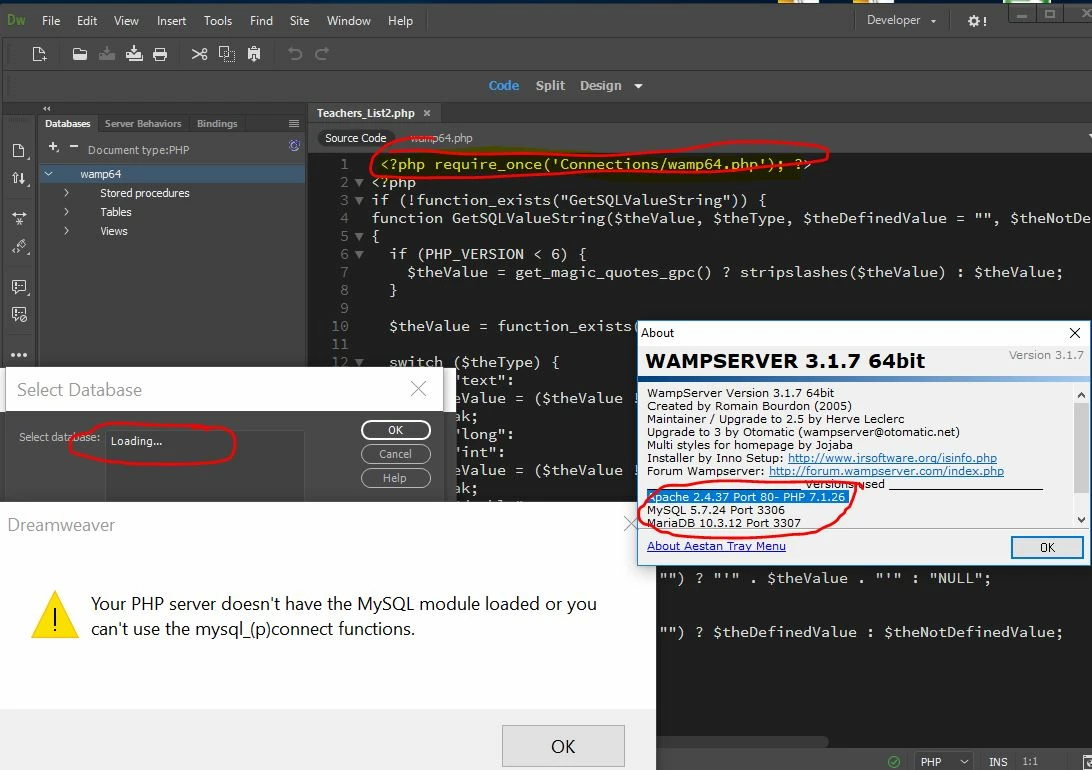Click the Copy icon in the toolbar
The width and height of the screenshot is (1092, 770).
pyautogui.click(x=226, y=54)
